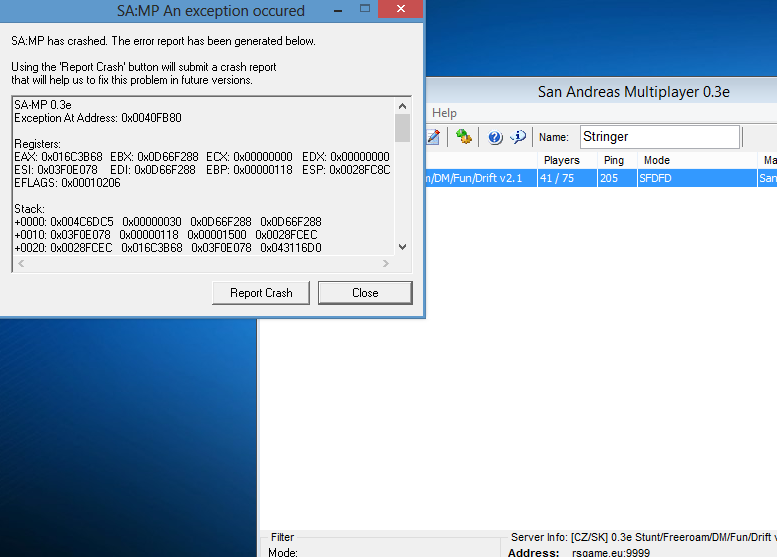Click the EFLAGS: 0x00010206 line
Image resolution: width=777 pixels, height=557 pixels.
coord(67,183)
